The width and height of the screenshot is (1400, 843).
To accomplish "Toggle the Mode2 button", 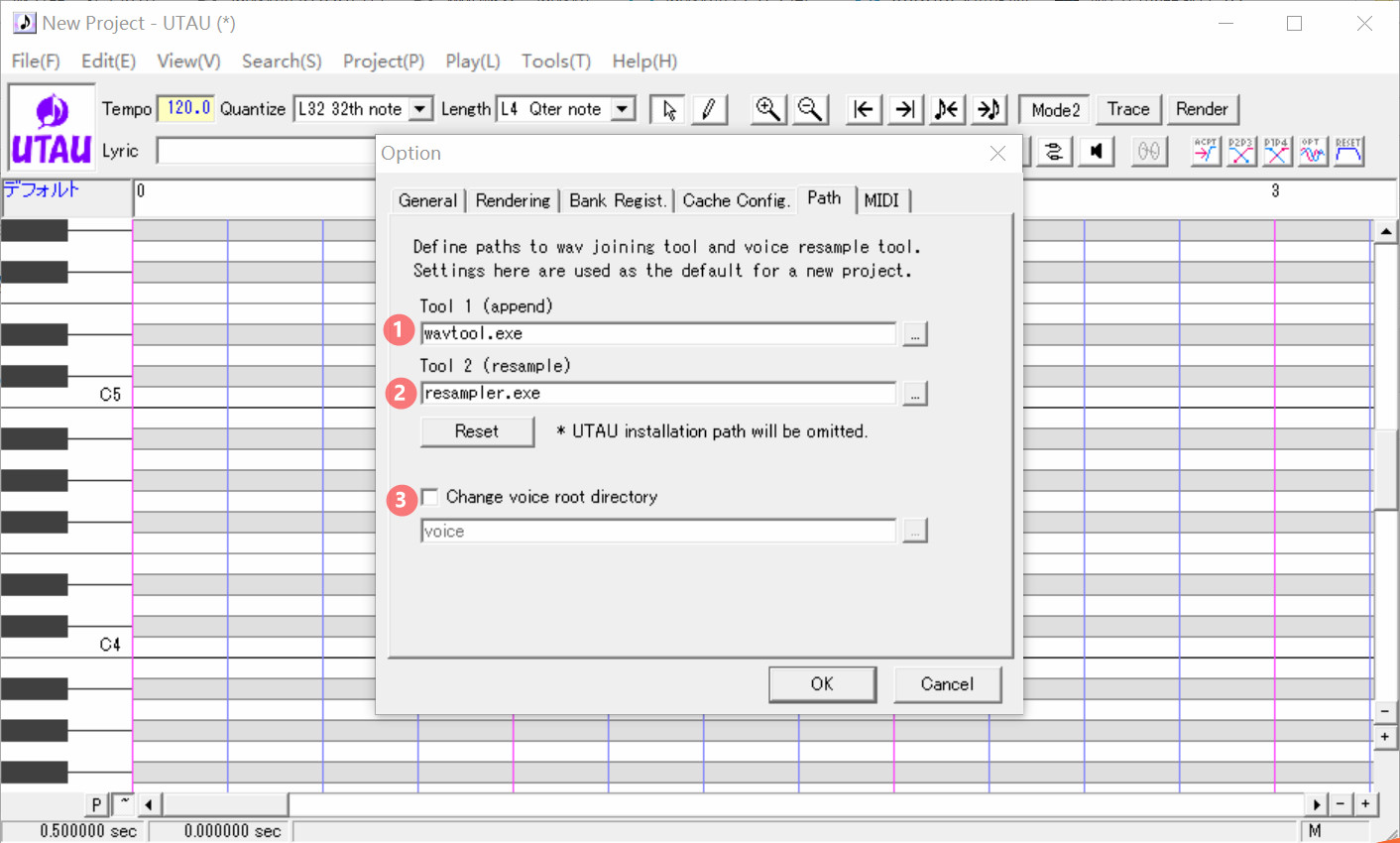I will coord(1055,109).
